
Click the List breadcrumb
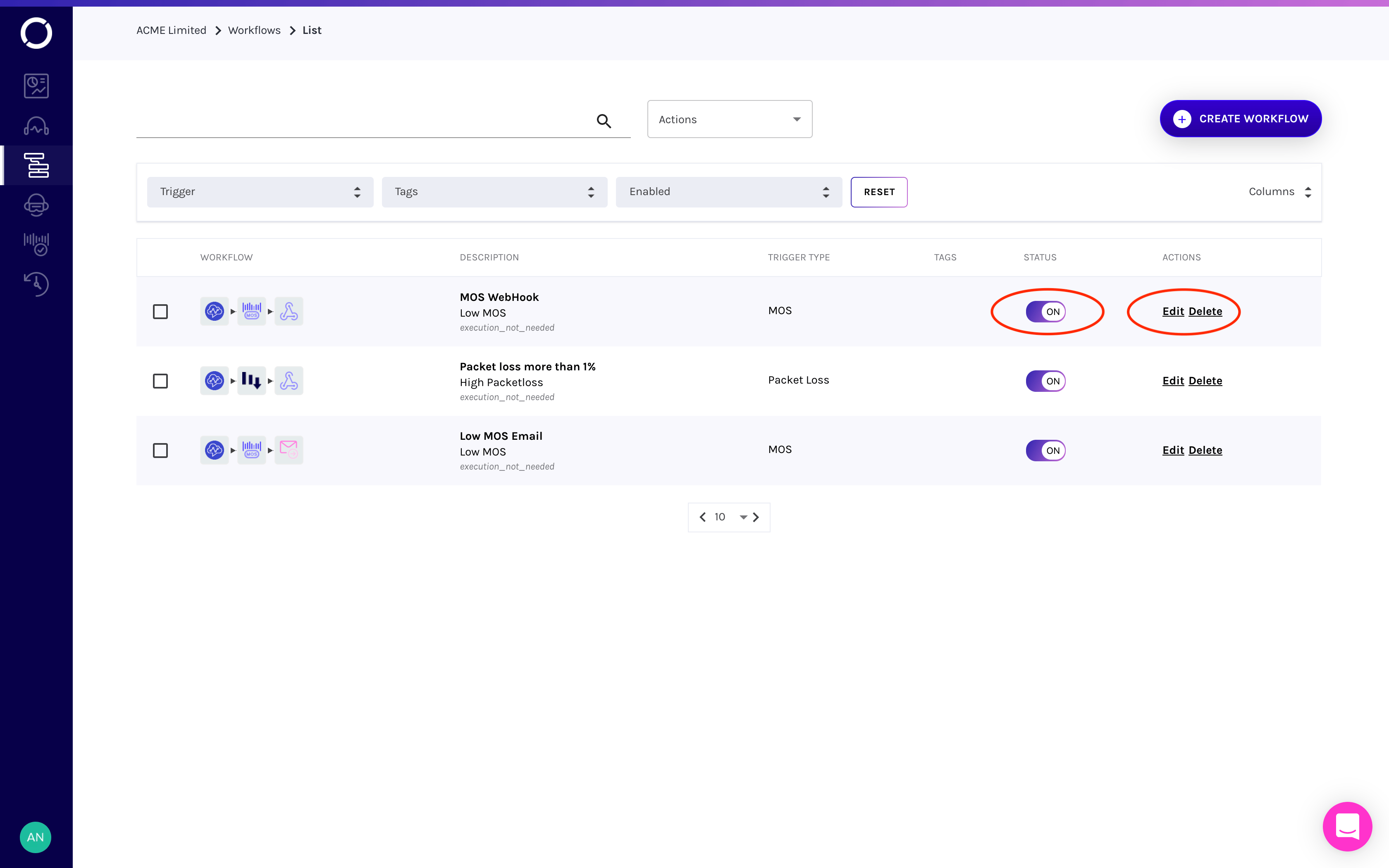pyautogui.click(x=312, y=31)
